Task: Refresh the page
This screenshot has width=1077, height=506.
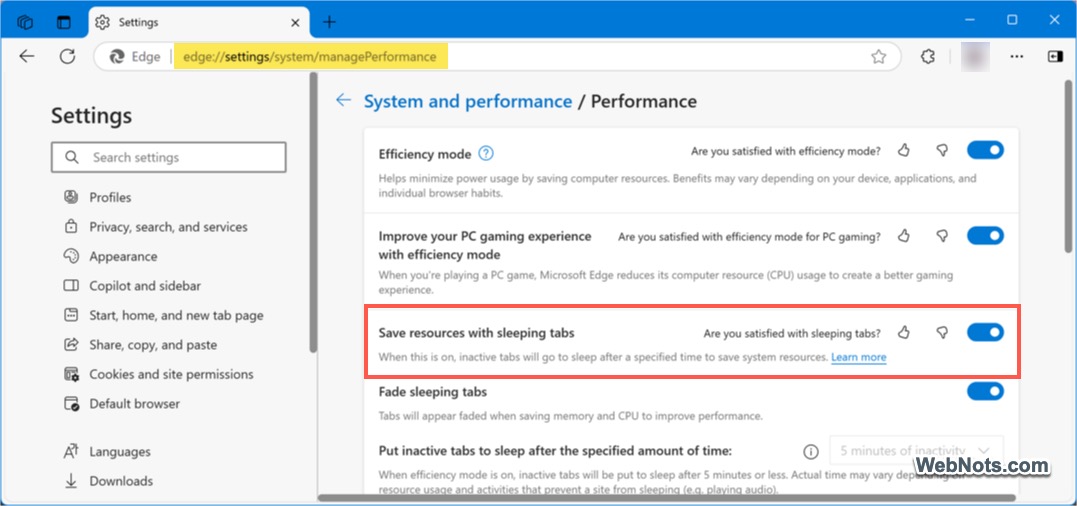Action: [x=67, y=56]
